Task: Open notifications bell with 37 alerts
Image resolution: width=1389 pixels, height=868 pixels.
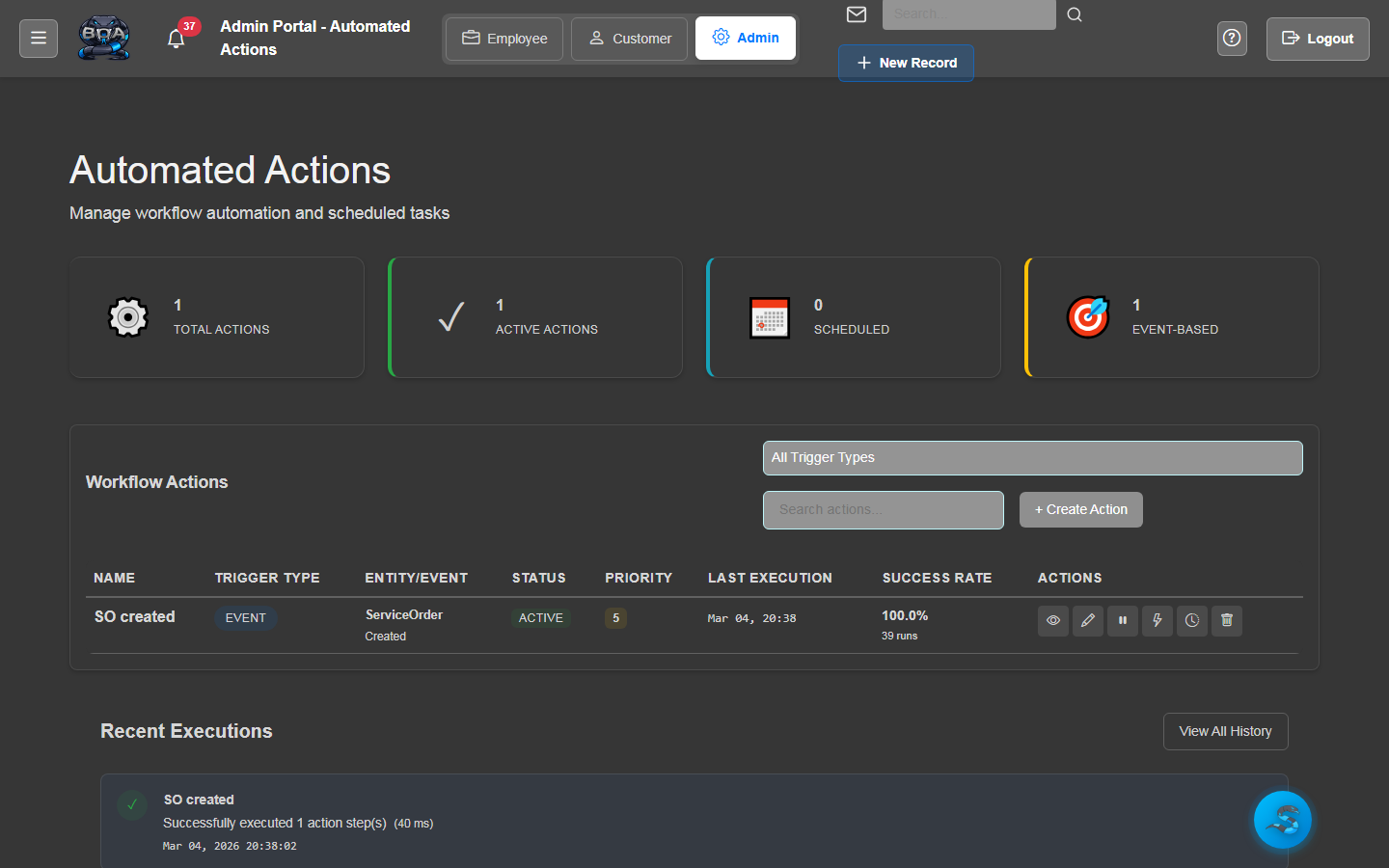Action: tap(177, 39)
